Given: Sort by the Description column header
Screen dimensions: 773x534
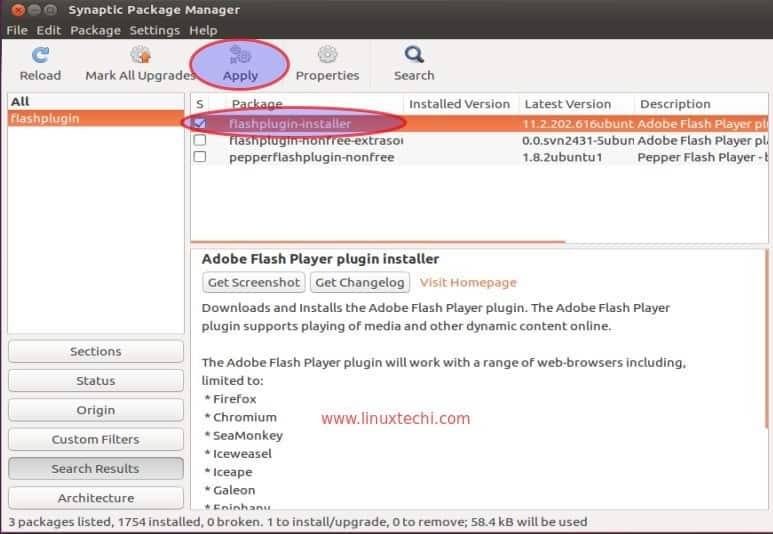Looking at the screenshot, I should point(701,104).
